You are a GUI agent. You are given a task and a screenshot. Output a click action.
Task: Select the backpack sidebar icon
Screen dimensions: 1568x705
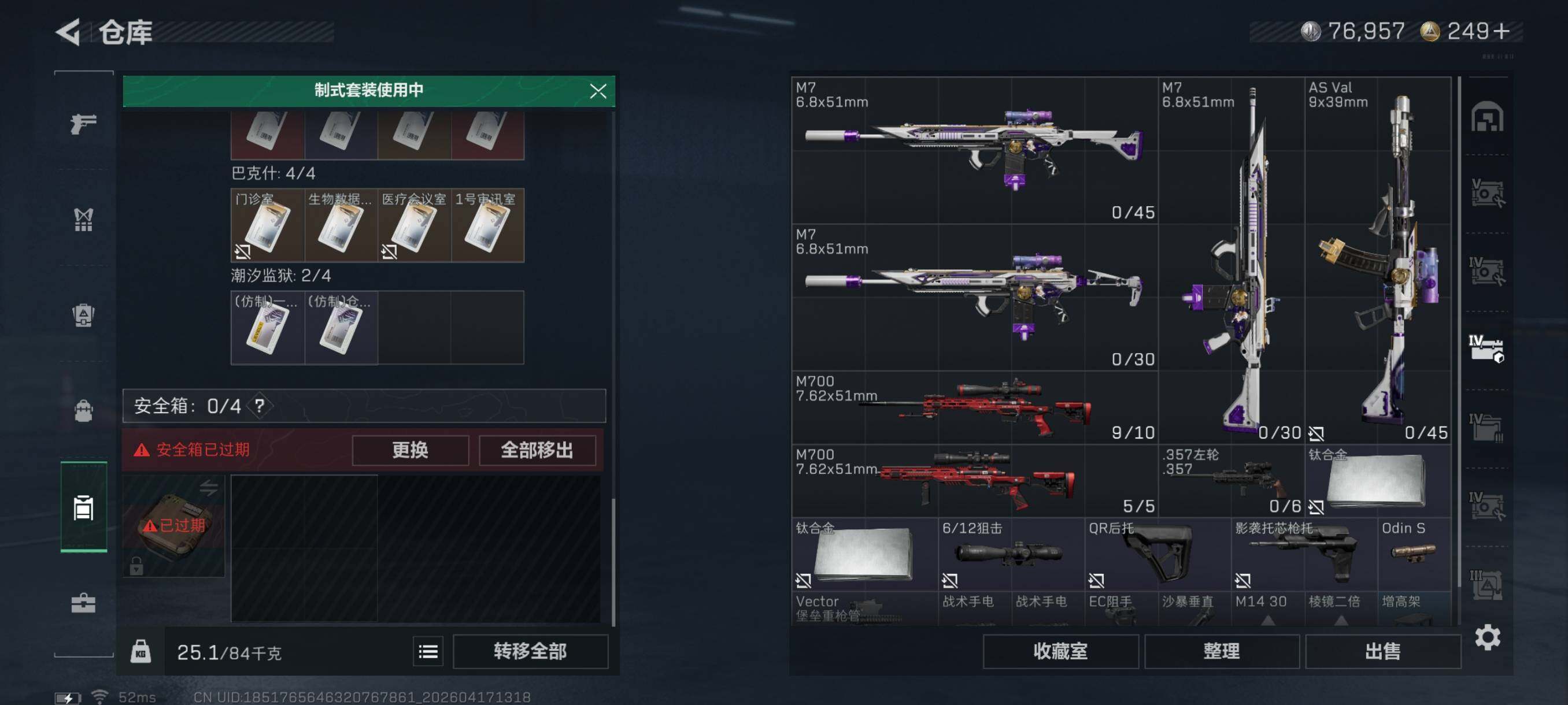(83, 411)
